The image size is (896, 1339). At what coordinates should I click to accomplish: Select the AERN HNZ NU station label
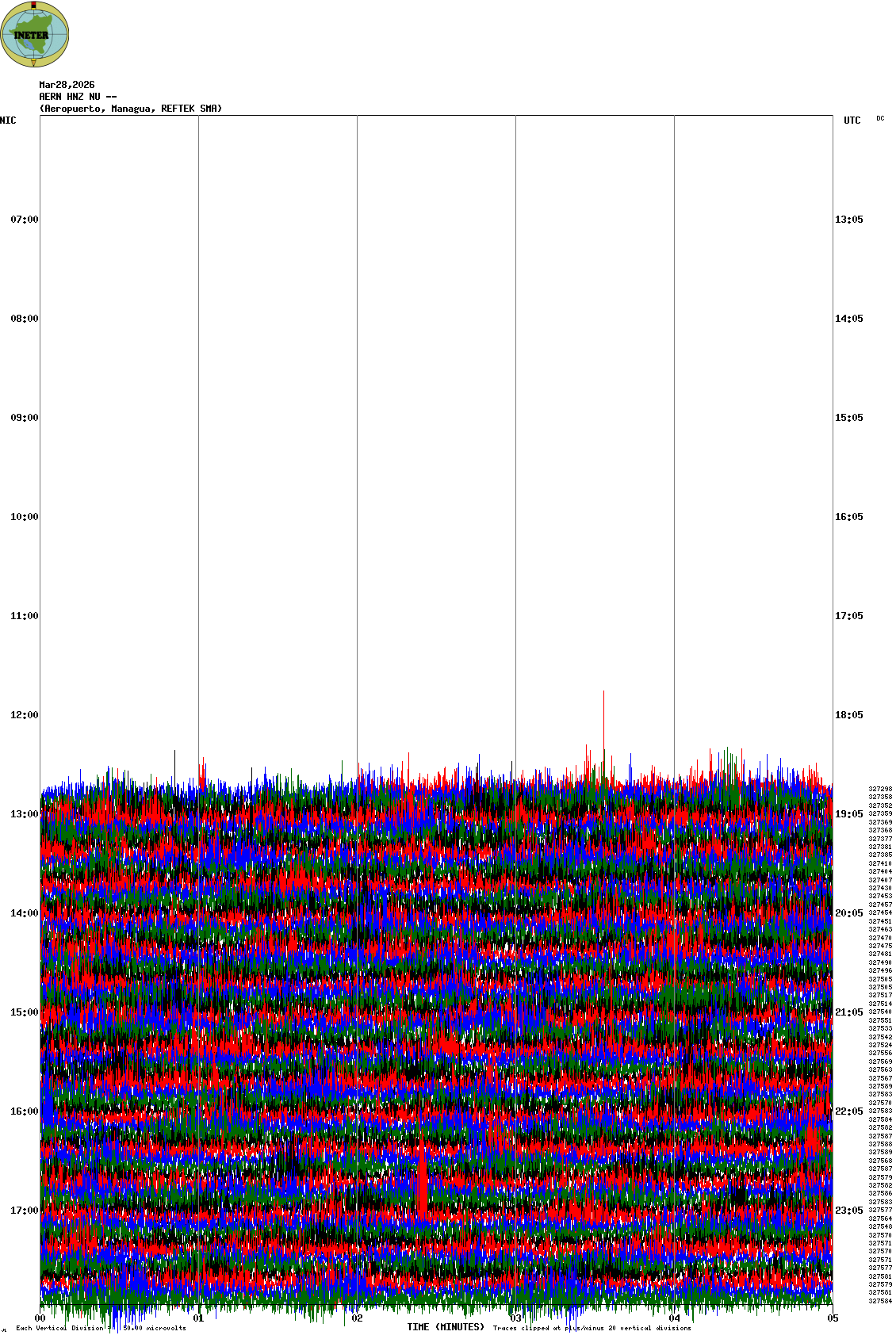(78, 97)
